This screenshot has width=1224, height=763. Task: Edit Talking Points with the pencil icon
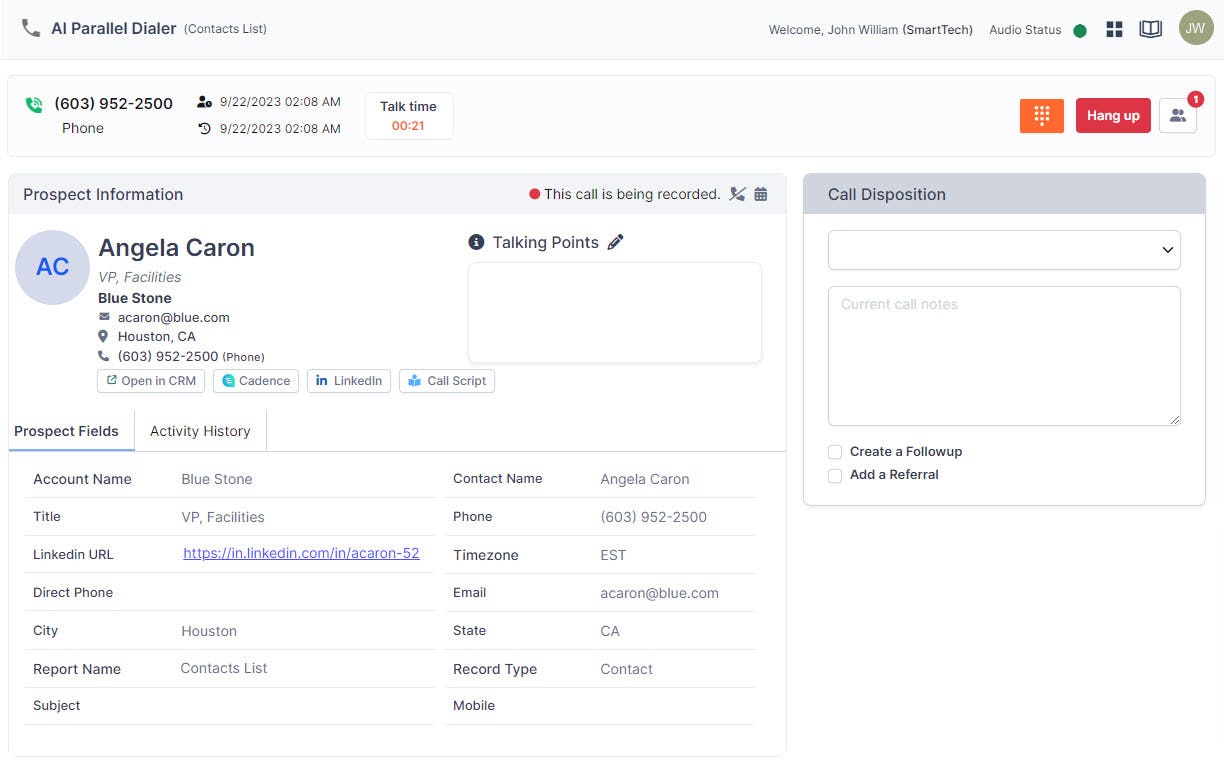point(615,242)
